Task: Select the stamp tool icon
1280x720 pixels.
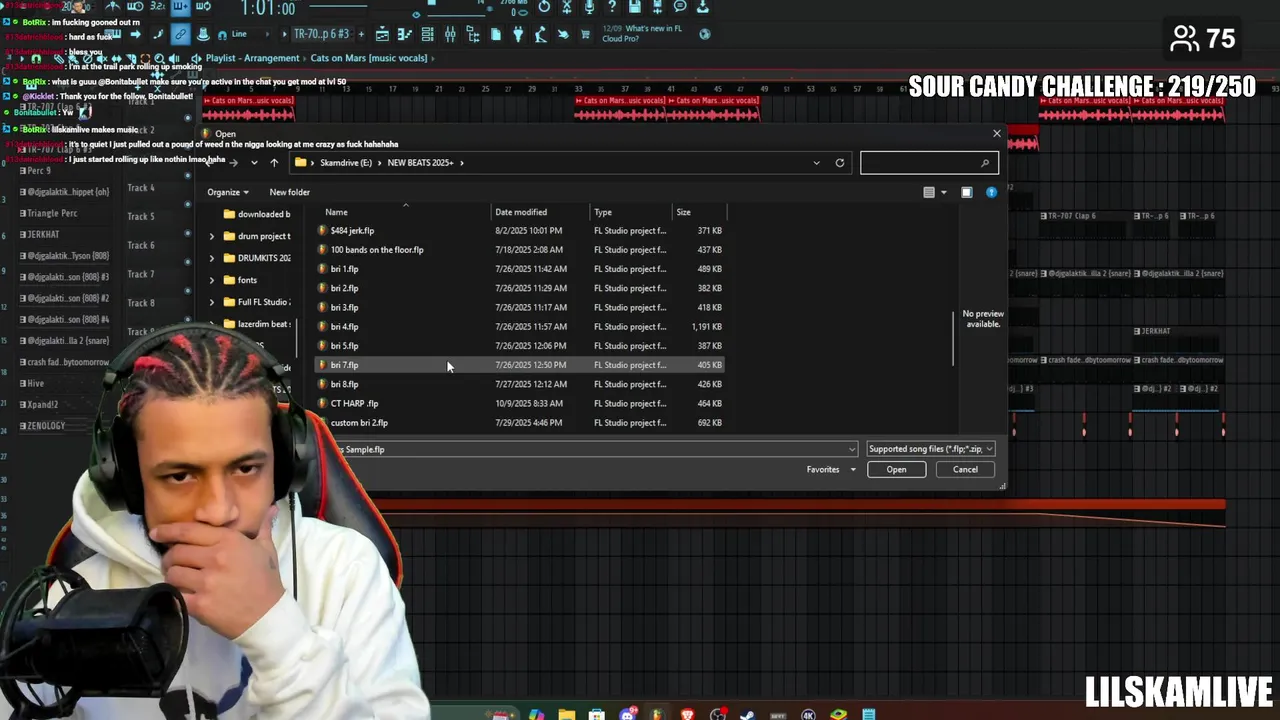Action: [203, 34]
